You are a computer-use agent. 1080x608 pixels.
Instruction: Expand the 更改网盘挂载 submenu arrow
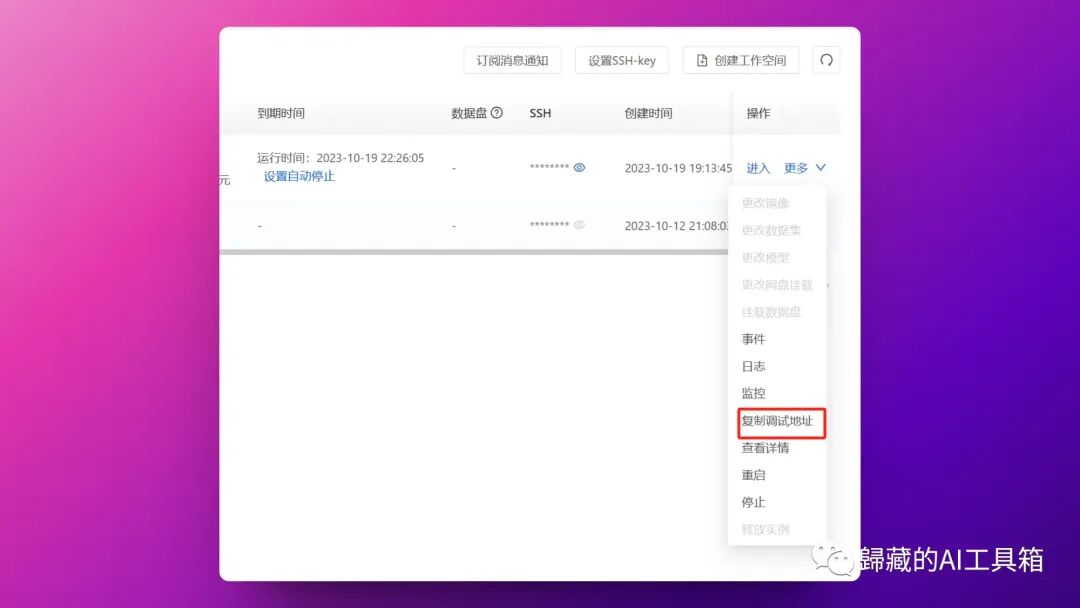pos(827,285)
